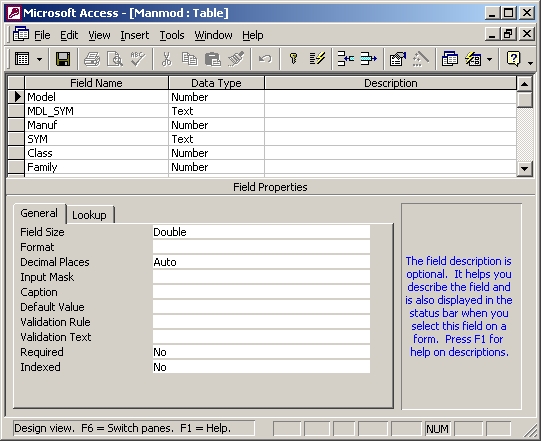The image size is (541, 441).
Task: Click the Text data type for SYM
Action: 216,139
